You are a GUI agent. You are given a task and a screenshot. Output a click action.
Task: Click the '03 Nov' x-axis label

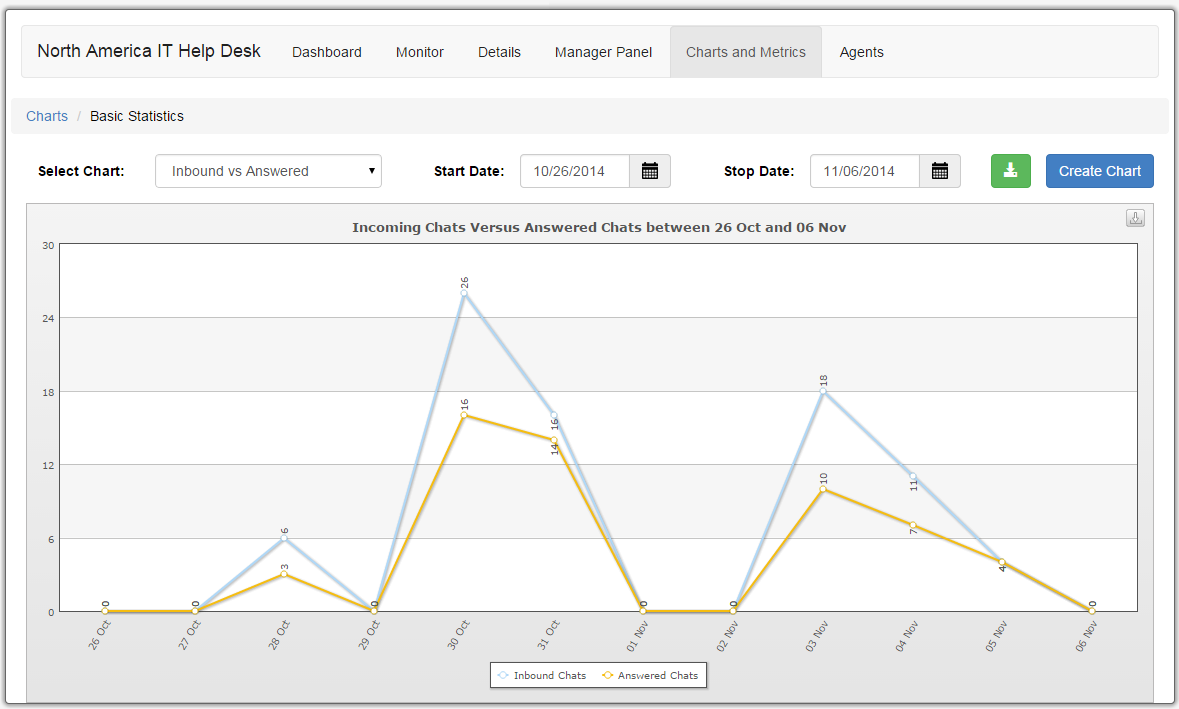[x=817, y=635]
